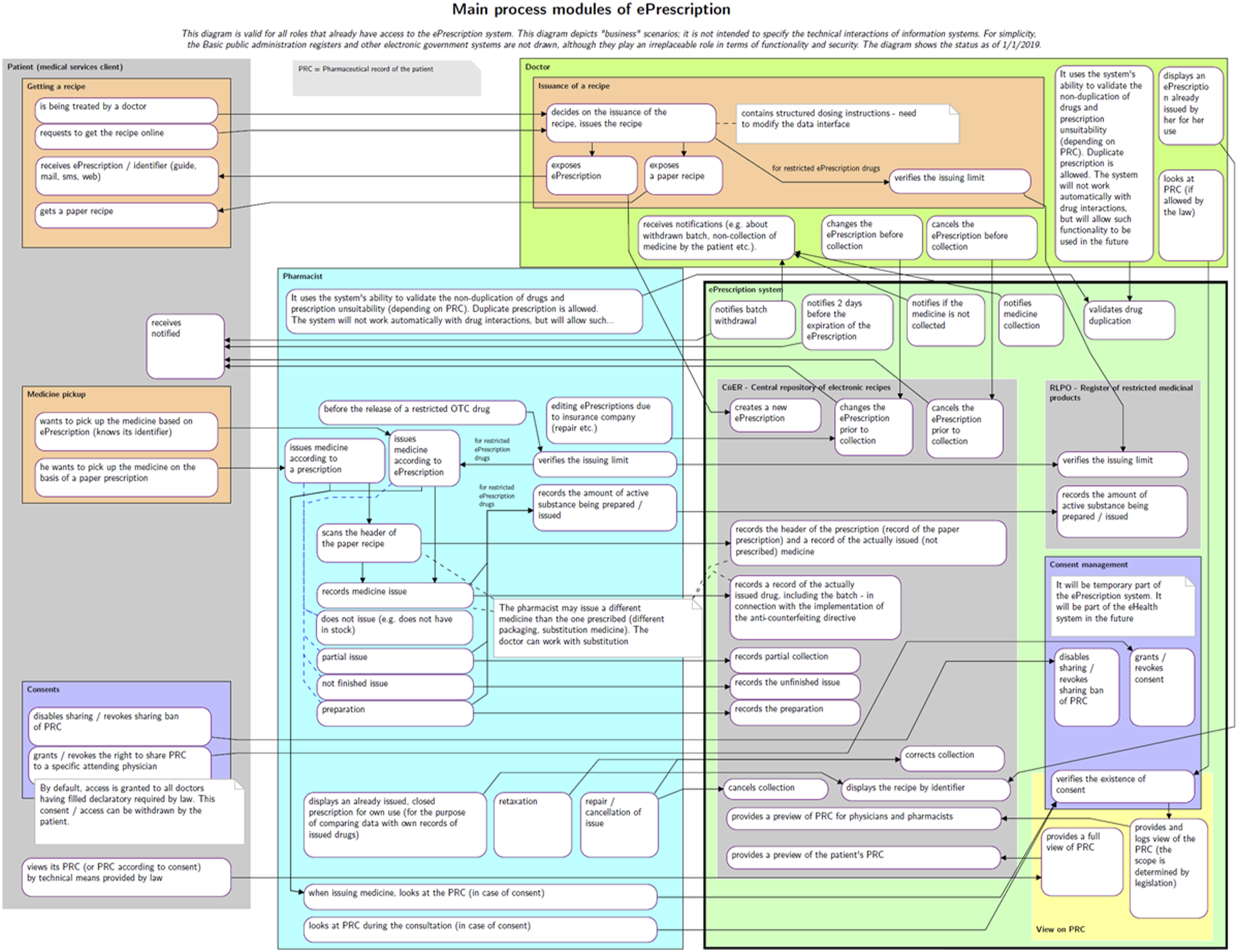This screenshot has height=952, width=1238.
Task: Select the 'notifies batch withdrawal' box
Action: coord(753,320)
